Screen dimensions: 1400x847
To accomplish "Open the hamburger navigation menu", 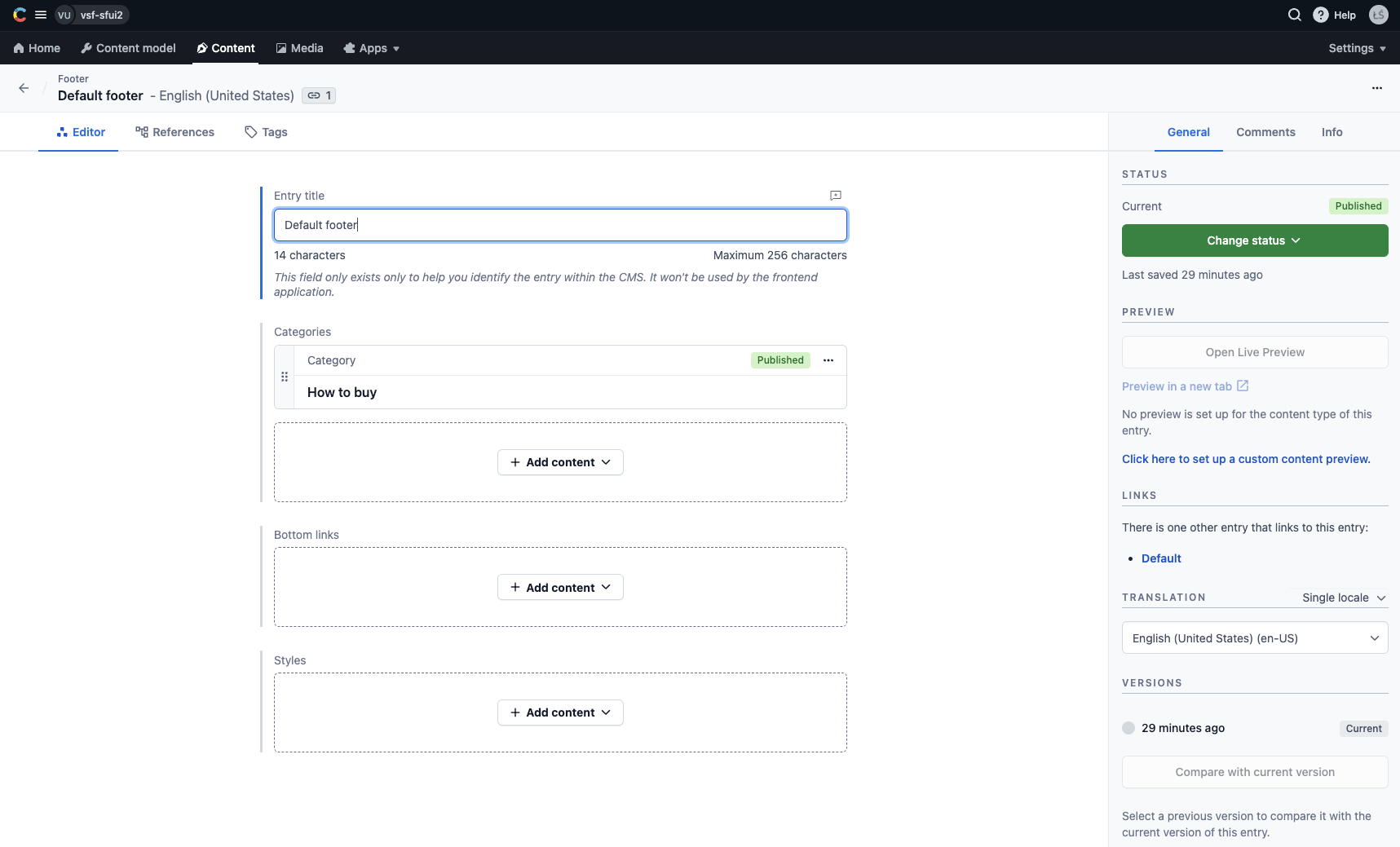I will [42, 14].
